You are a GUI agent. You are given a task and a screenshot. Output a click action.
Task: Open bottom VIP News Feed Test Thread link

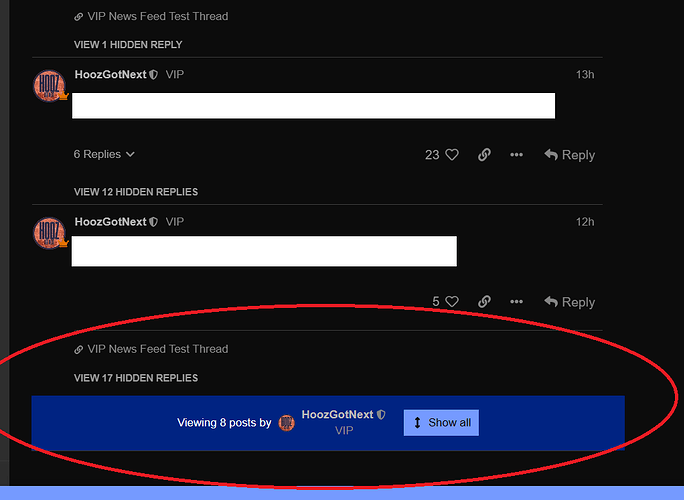157,349
